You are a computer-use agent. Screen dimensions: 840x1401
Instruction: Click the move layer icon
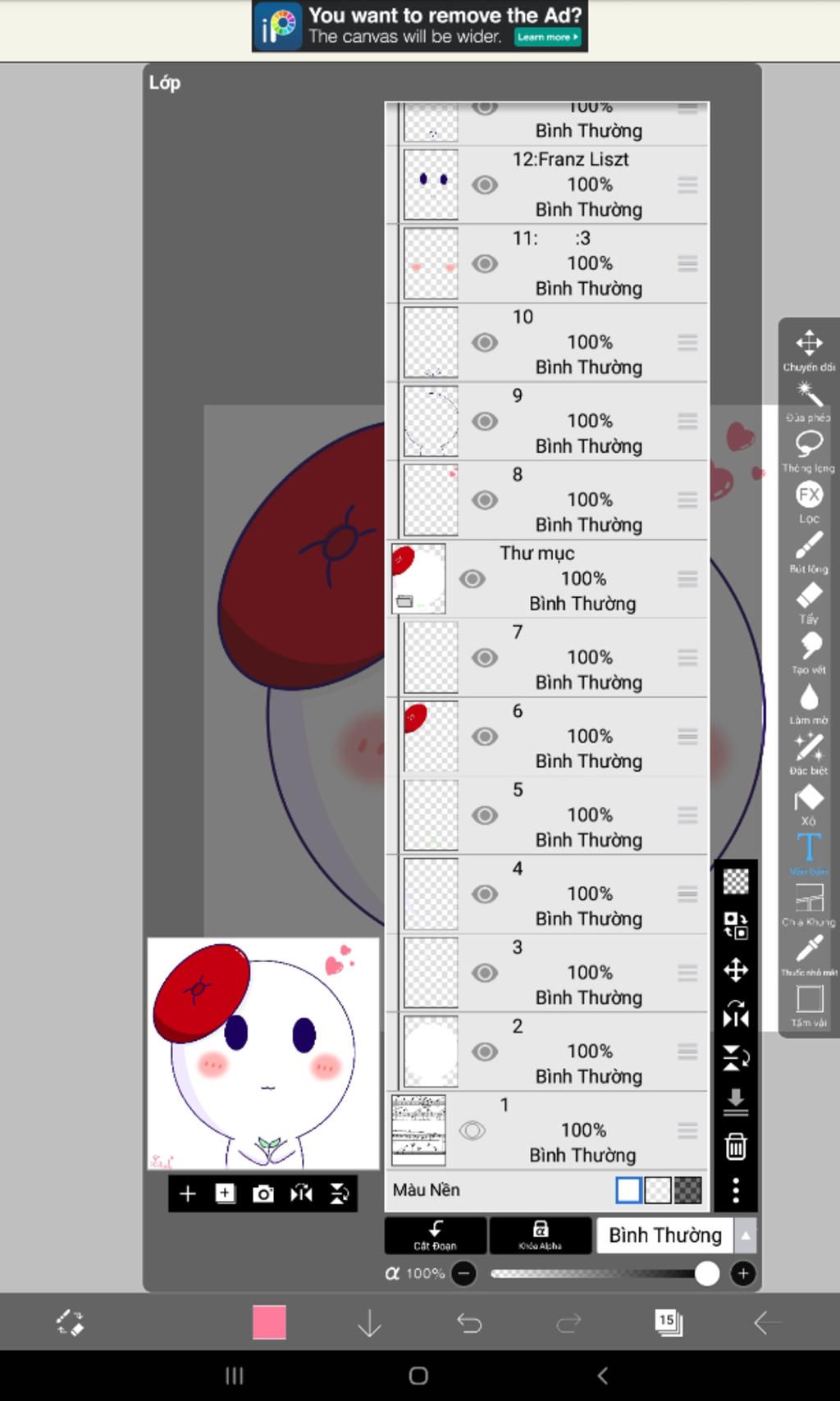click(x=736, y=970)
